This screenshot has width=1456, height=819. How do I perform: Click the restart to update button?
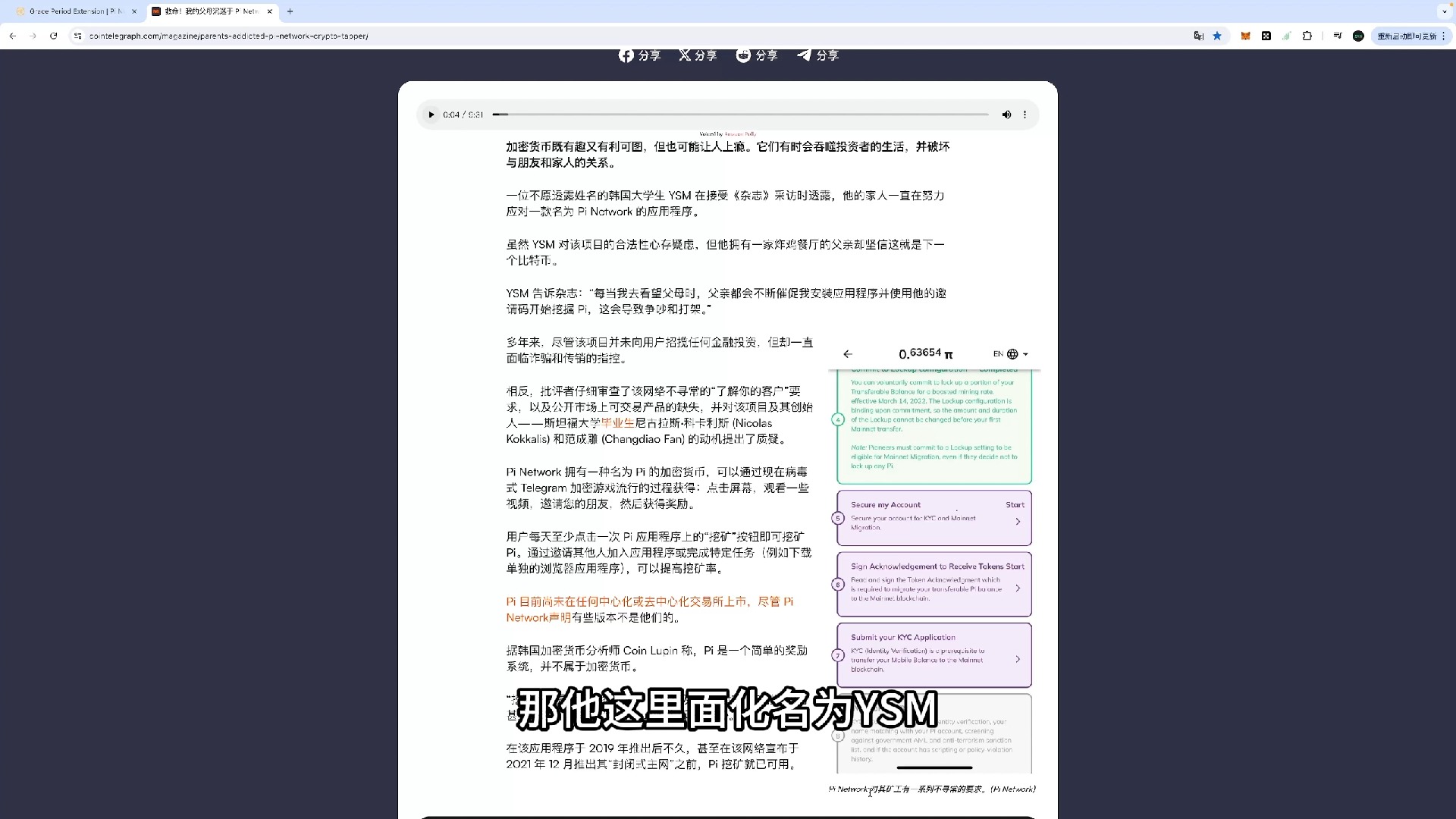[1406, 36]
